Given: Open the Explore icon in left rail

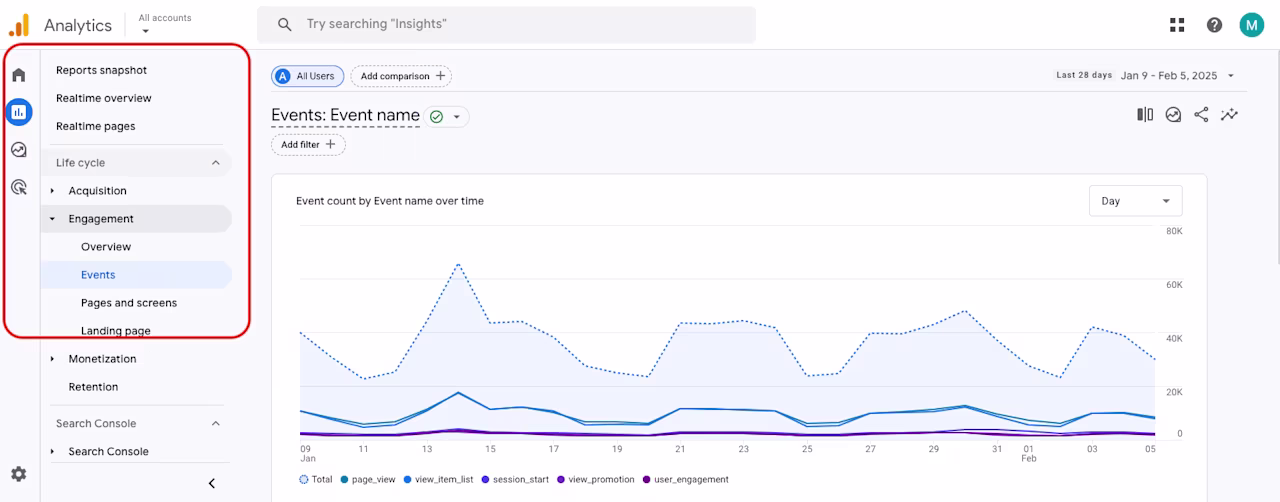Looking at the screenshot, I should [x=18, y=150].
